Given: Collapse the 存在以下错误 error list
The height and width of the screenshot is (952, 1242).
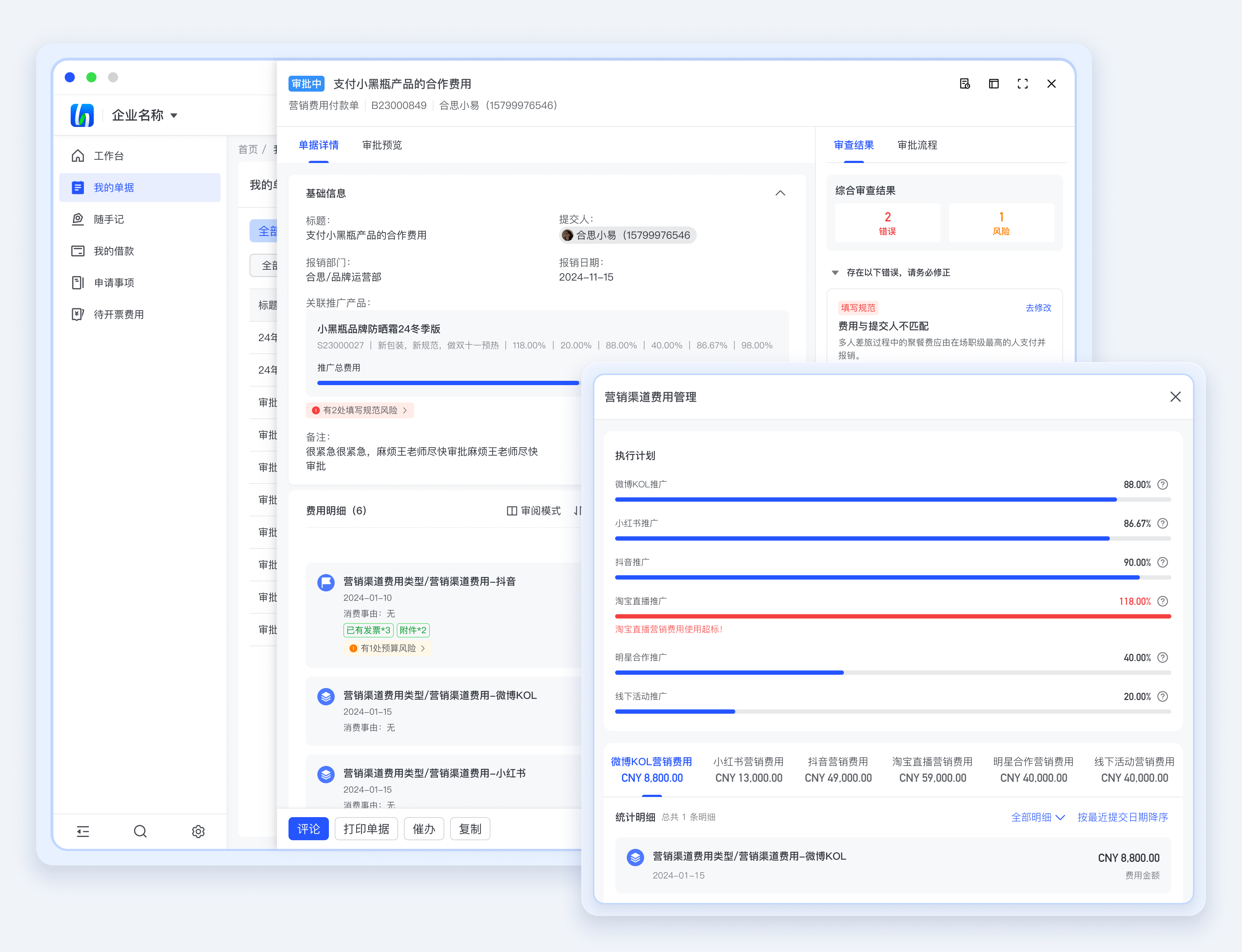Looking at the screenshot, I should [x=834, y=273].
